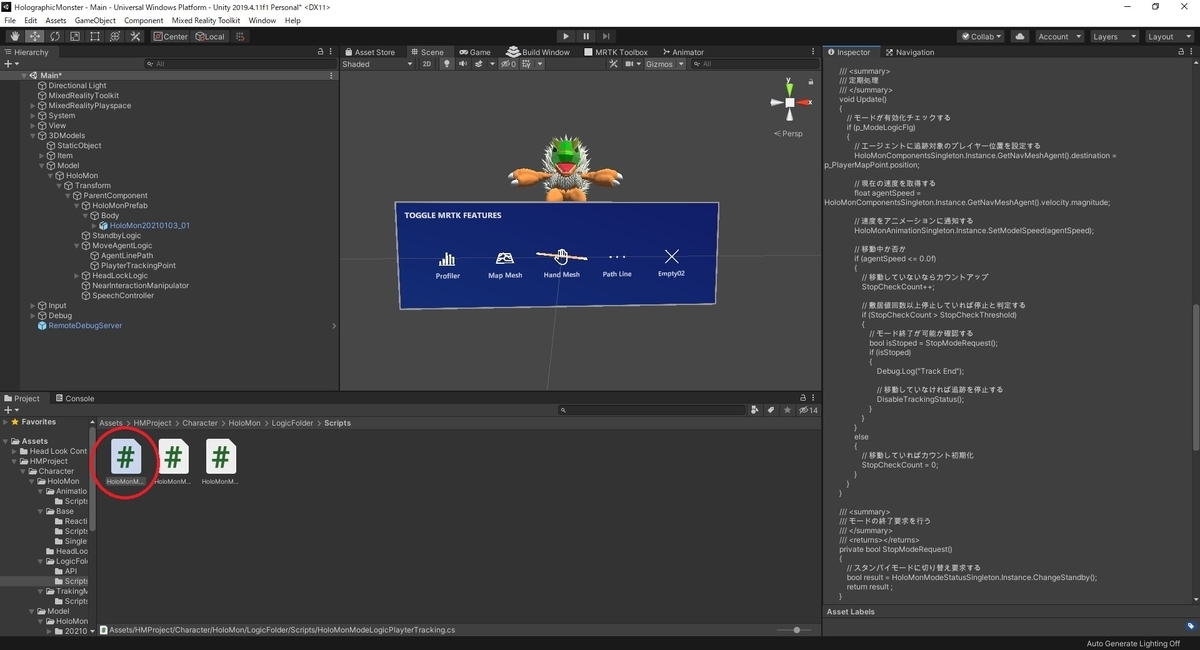Toggle hidden packages count in Project
The width and height of the screenshot is (1200, 650).
[x=807, y=410]
